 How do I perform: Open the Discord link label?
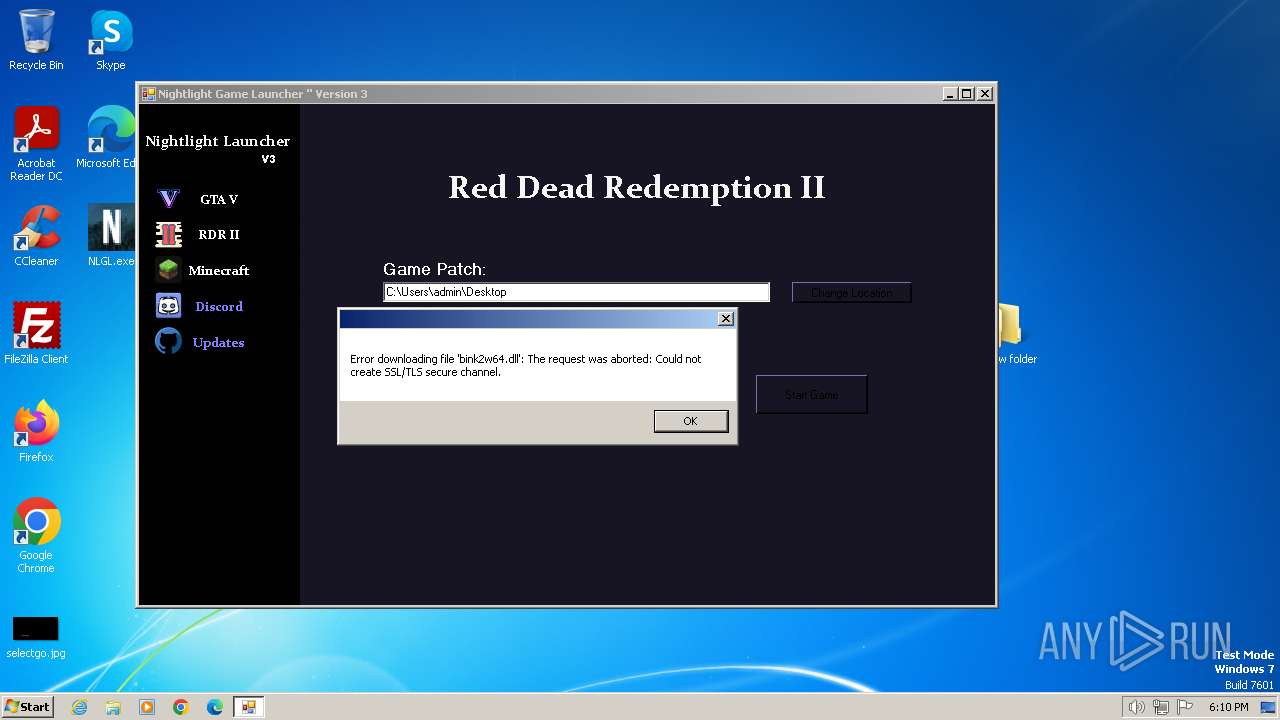tap(219, 307)
